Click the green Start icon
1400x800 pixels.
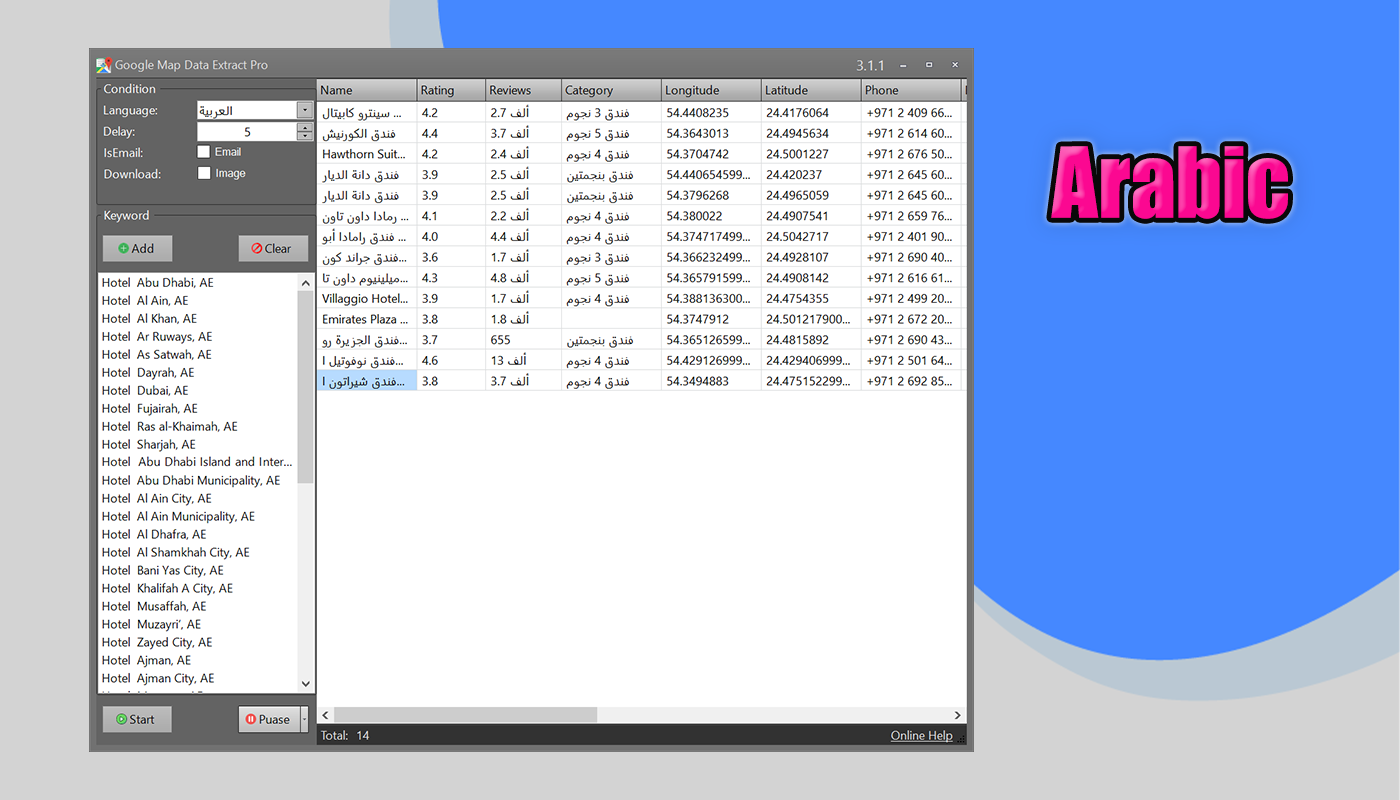tap(121, 719)
